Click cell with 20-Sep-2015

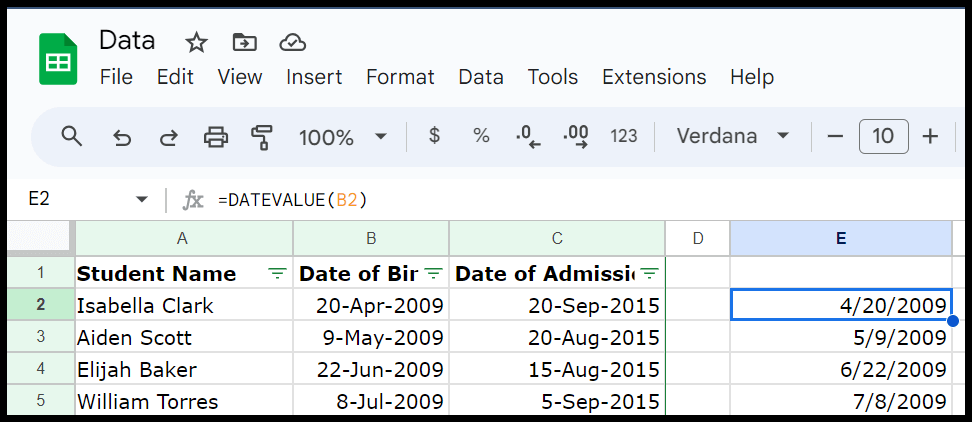point(557,305)
